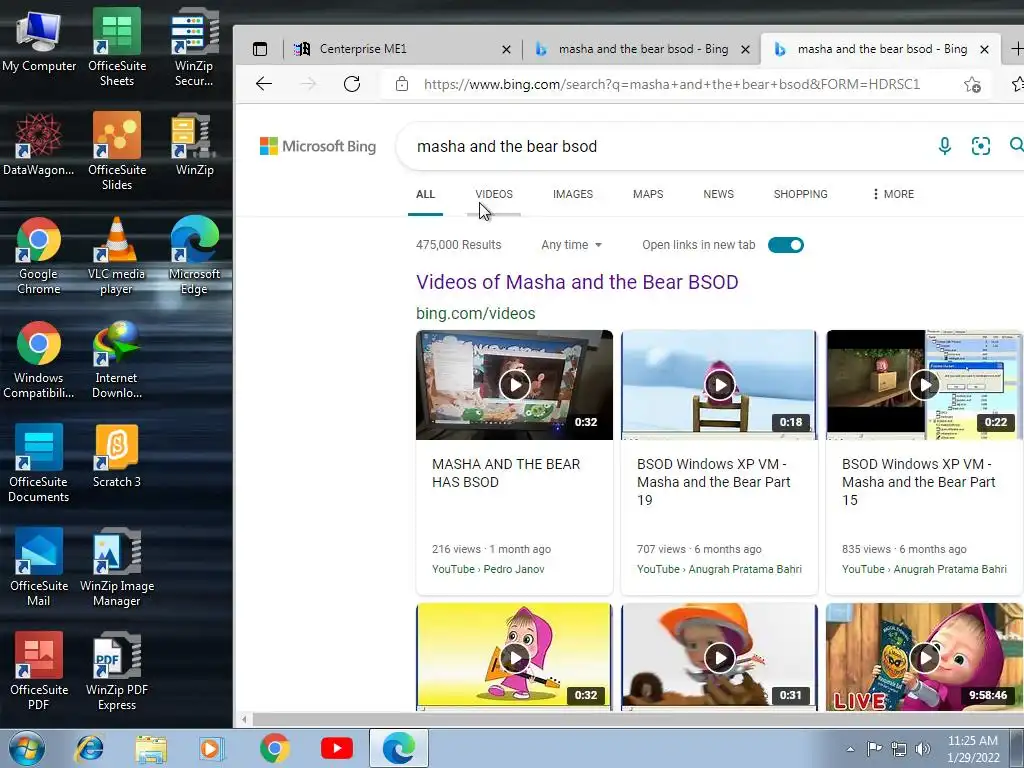Open OfficeSuite Mail desktop shortcut
This screenshot has height=768, width=1024.
tap(39, 568)
